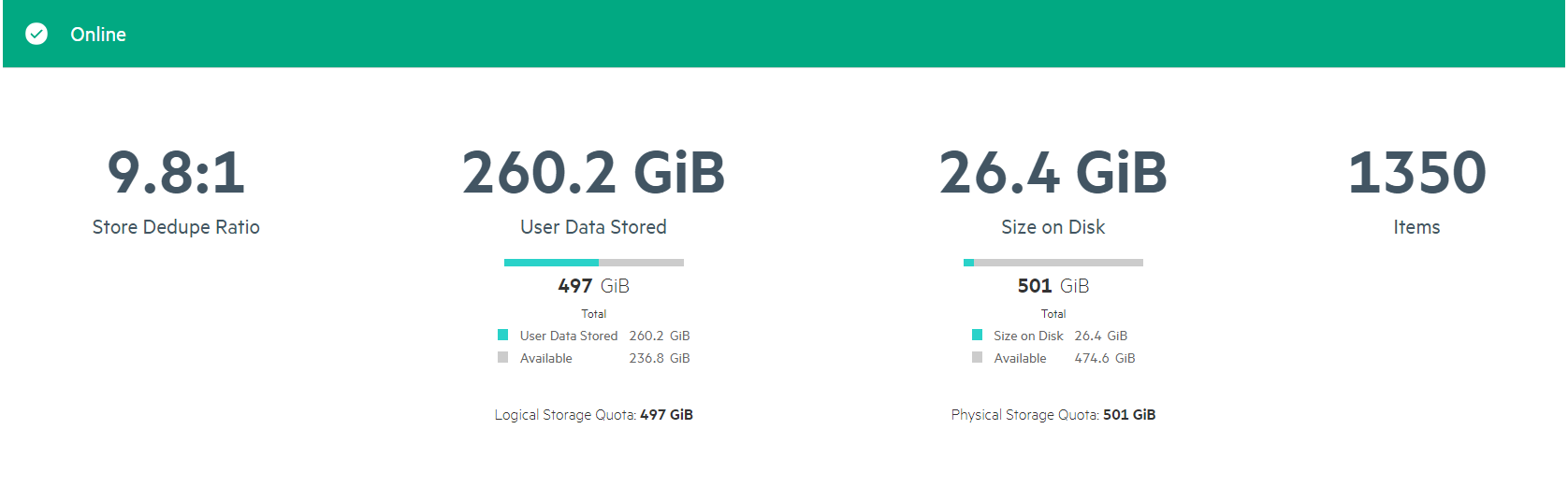The width and height of the screenshot is (1568, 501).
Task: Click the Size on Disk heading
Action: (x=1053, y=227)
